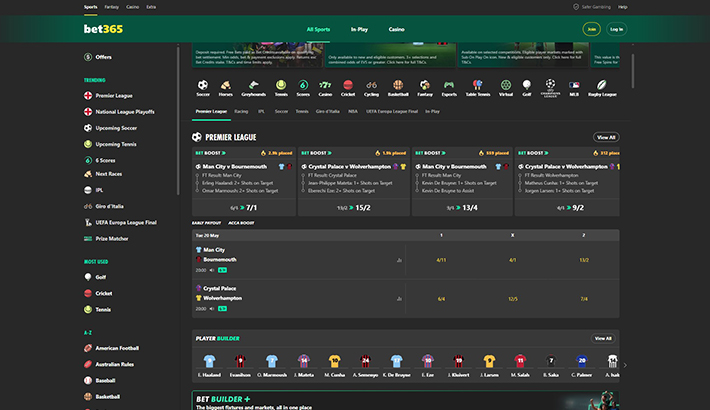Viewport: 710px width, 410px height.
Task: Switch to IPL tab
Action: tap(261, 111)
